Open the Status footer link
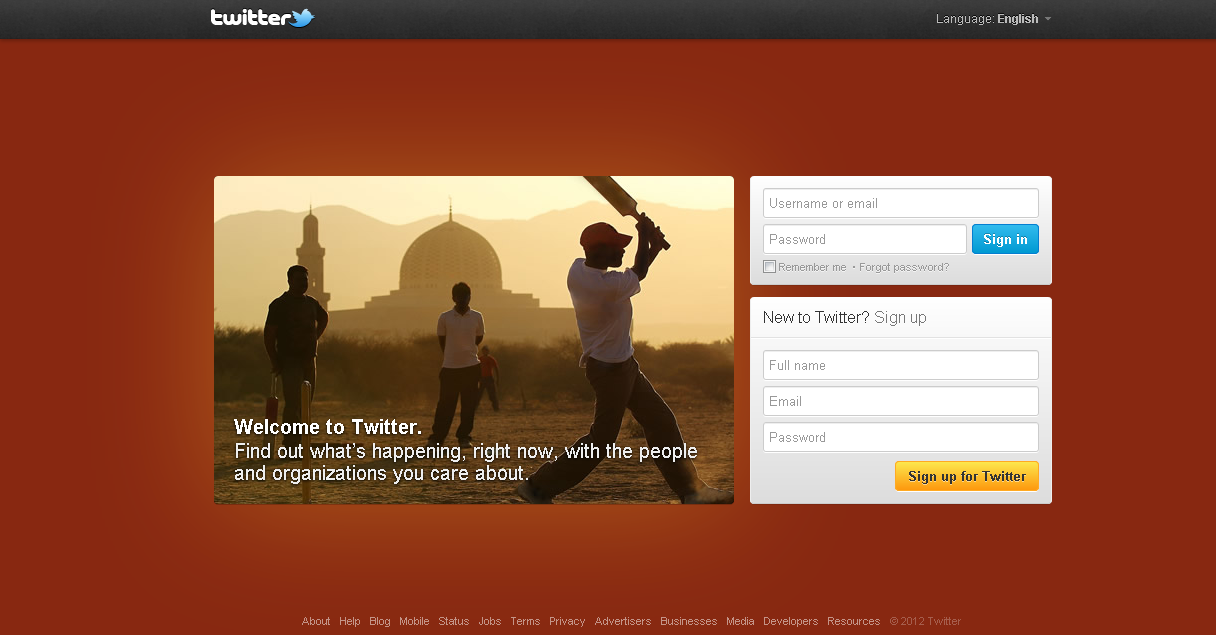1216x635 pixels. 453,621
